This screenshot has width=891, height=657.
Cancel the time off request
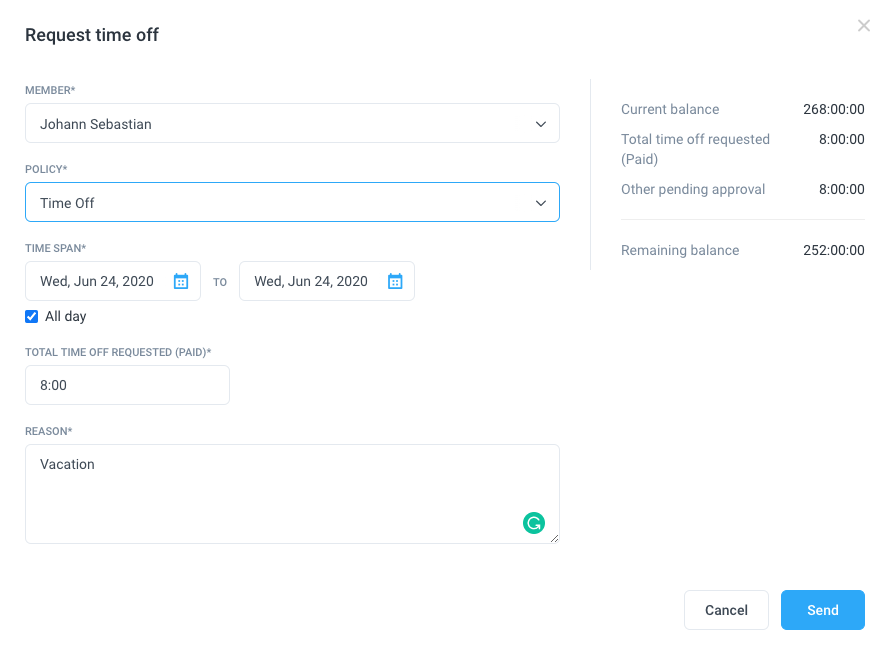click(x=726, y=610)
